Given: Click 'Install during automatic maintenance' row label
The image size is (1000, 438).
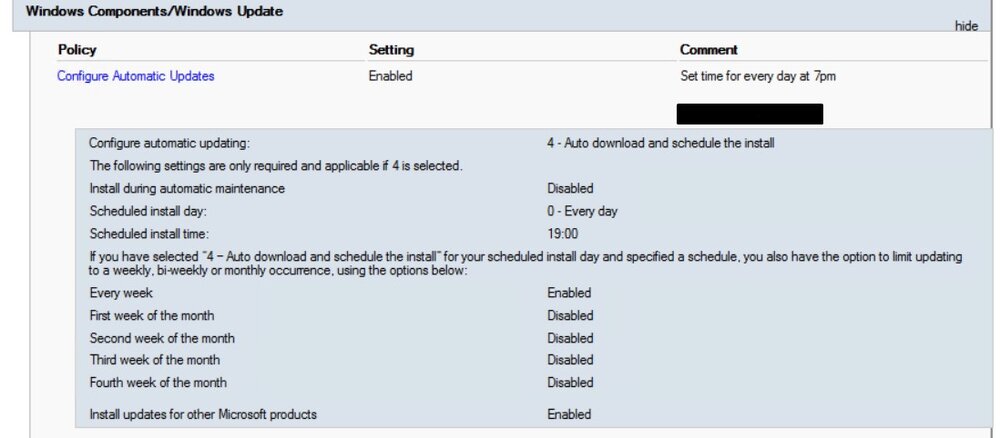Looking at the screenshot, I should [x=187, y=189].
